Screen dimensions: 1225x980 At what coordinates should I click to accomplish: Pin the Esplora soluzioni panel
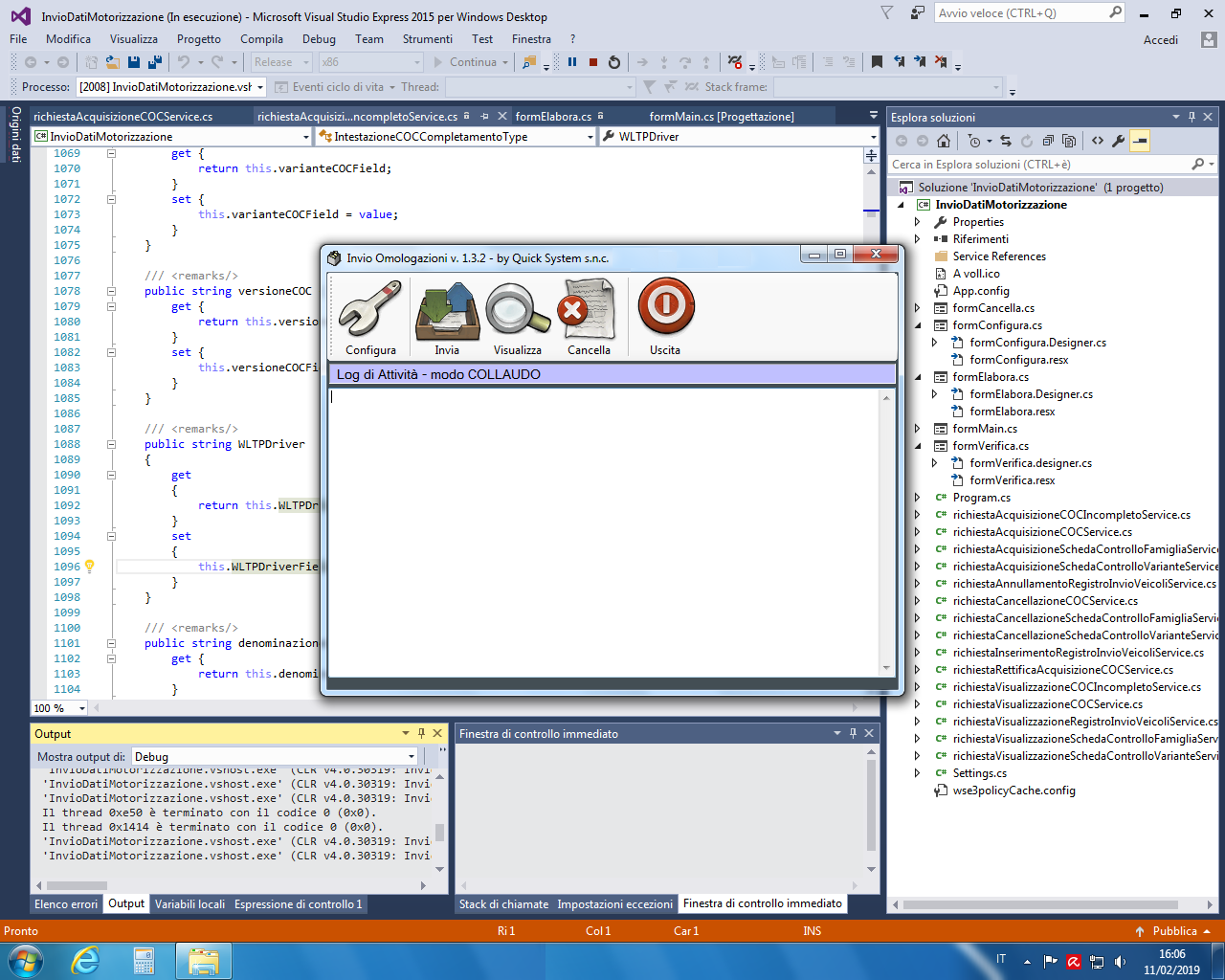pos(1192,117)
